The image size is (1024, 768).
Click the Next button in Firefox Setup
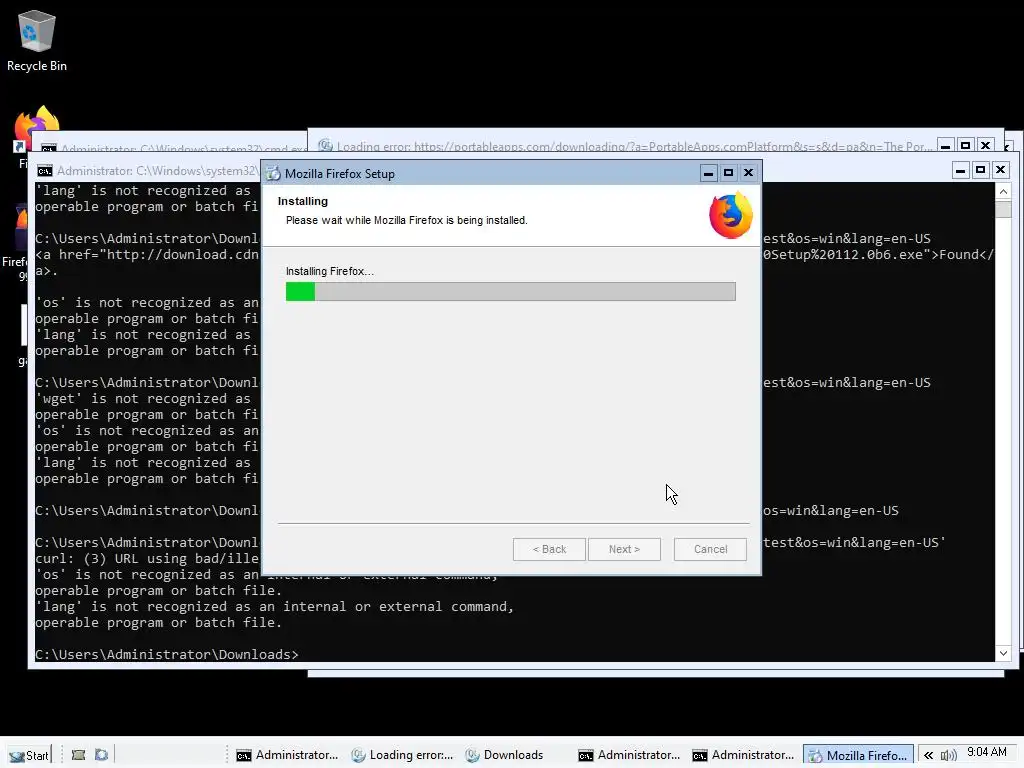(624, 549)
